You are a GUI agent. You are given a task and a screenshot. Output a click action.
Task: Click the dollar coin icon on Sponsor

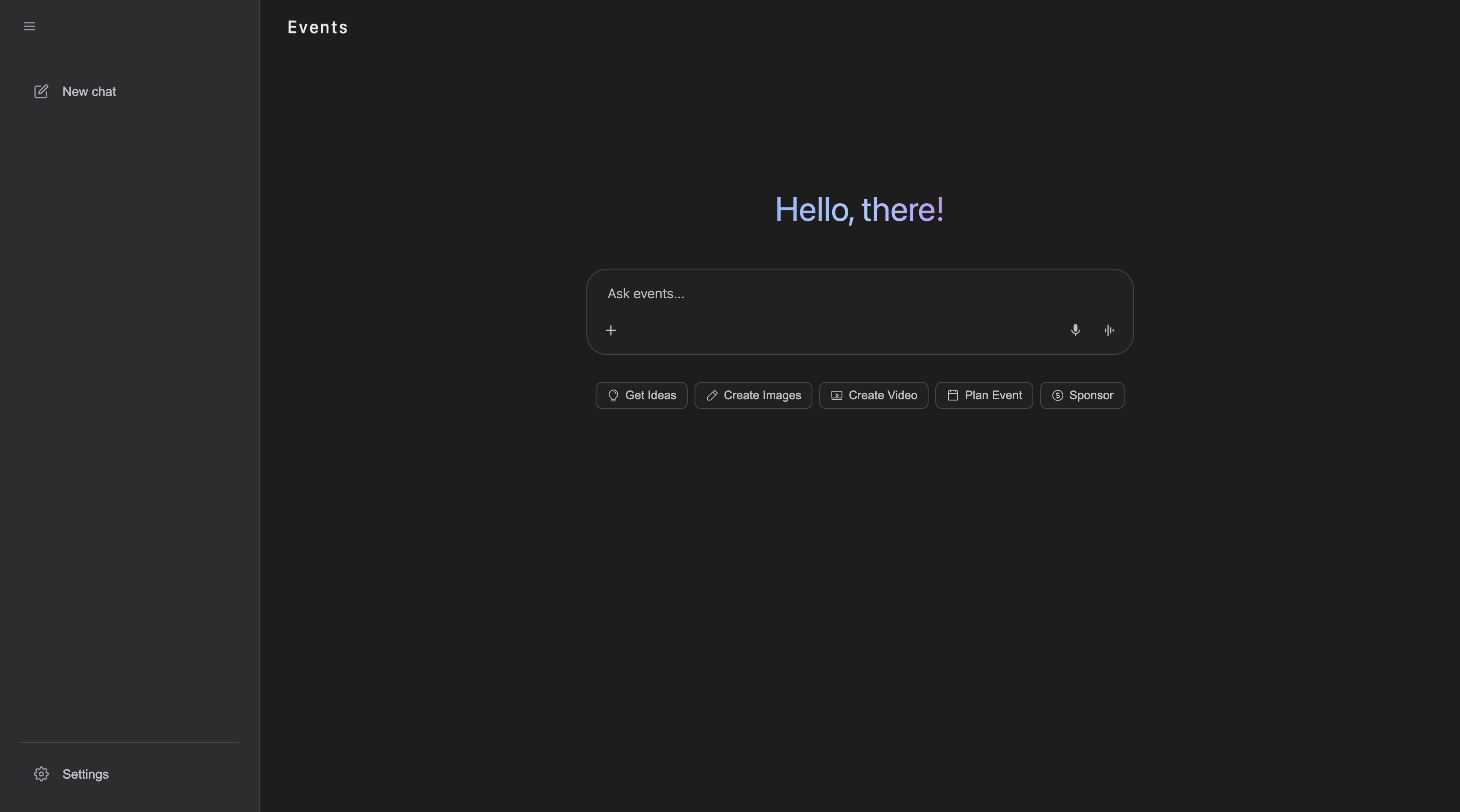[1057, 395]
